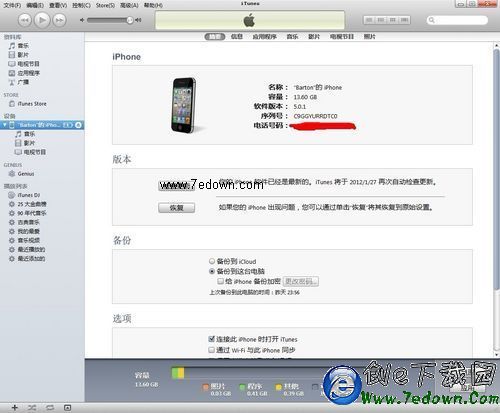Toggle the shuffle button at bottom

32,408
